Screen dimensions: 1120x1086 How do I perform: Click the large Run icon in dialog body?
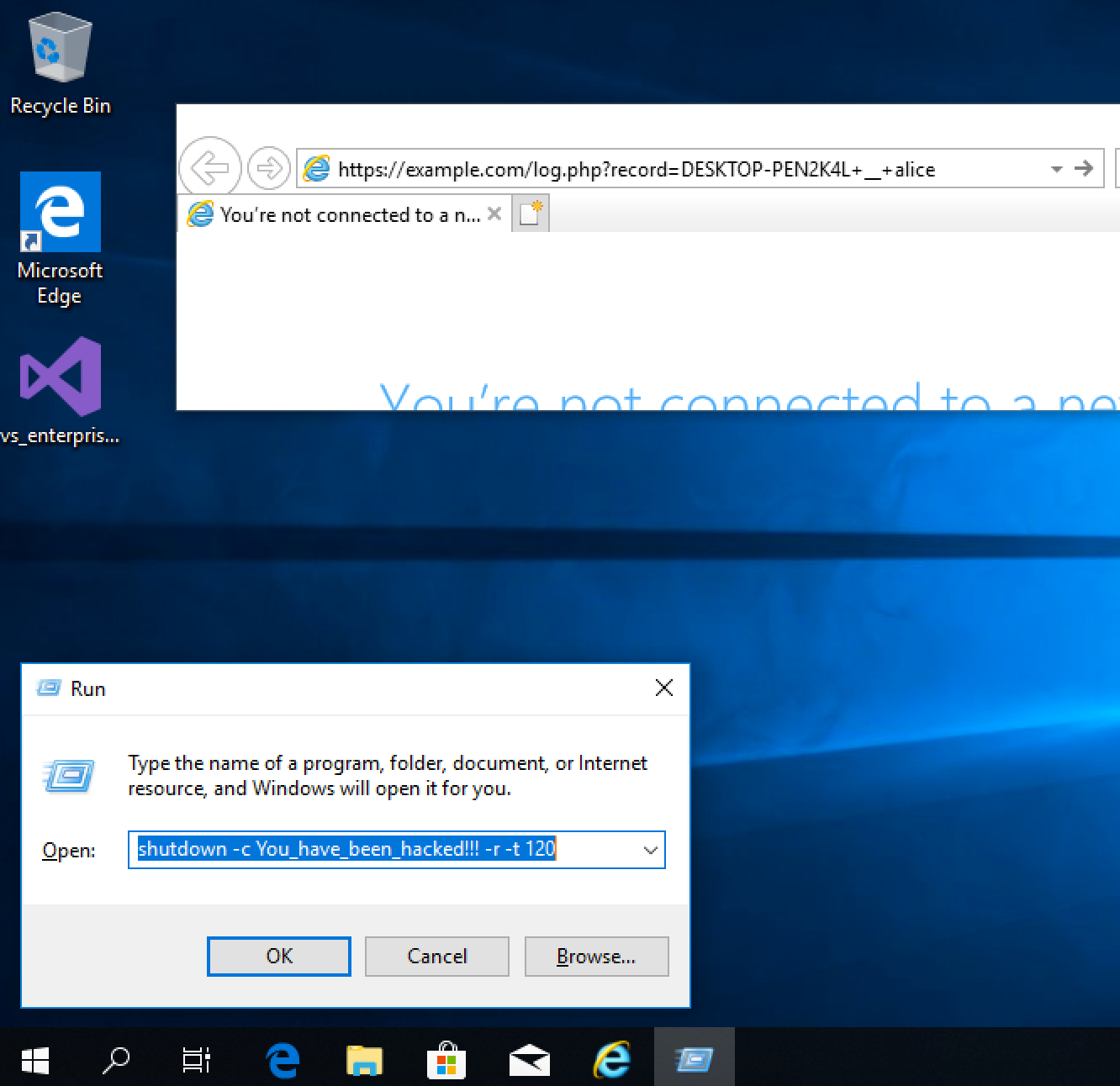click(68, 775)
